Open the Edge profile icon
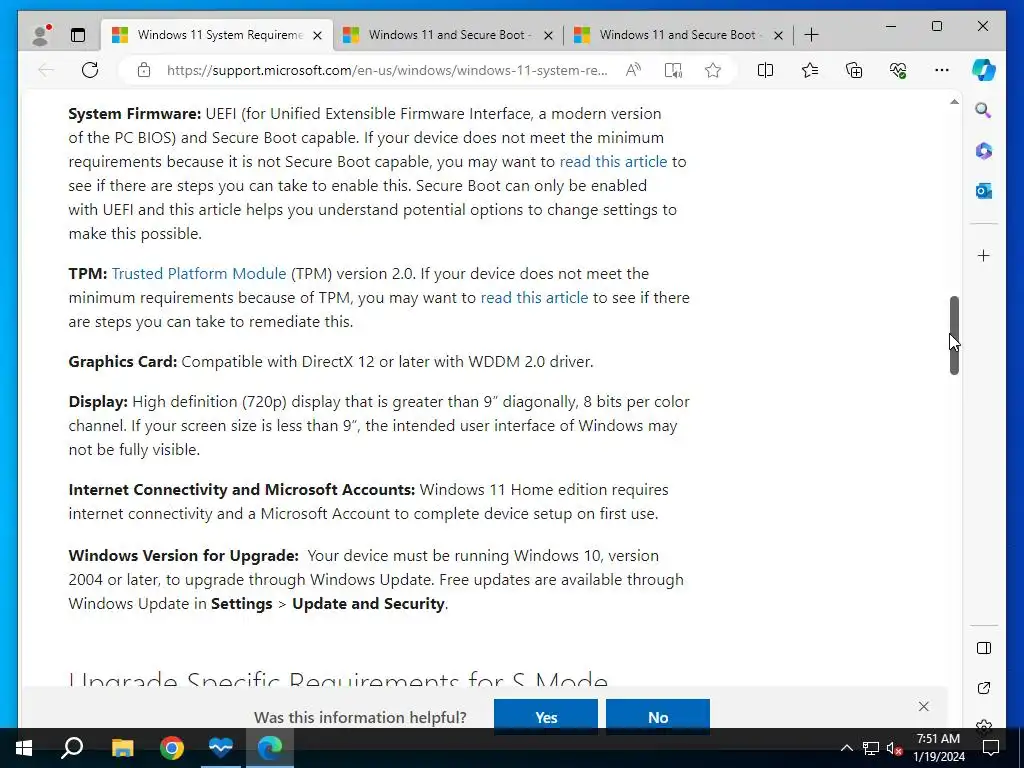 tap(41, 35)
